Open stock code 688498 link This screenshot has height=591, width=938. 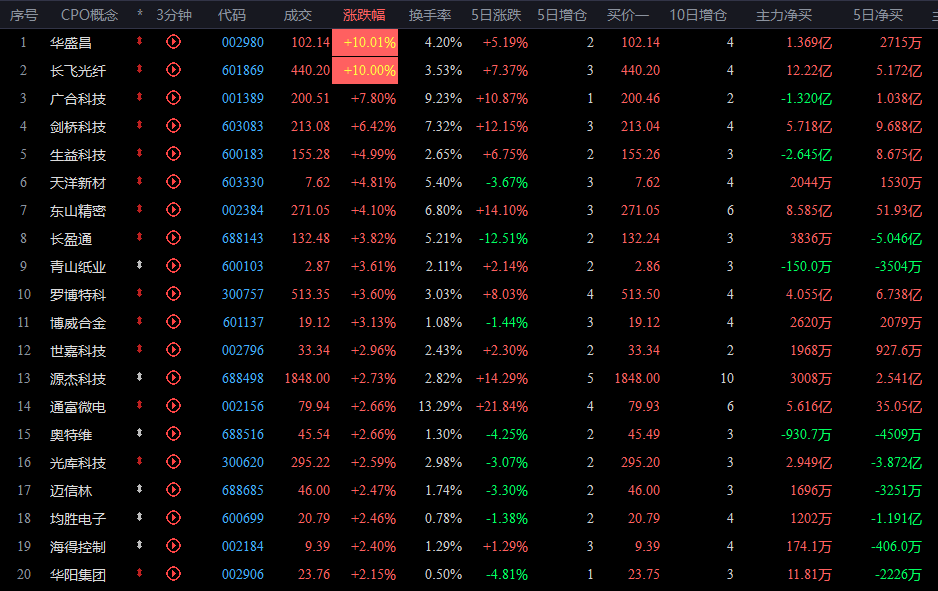[x=243, y=379]
